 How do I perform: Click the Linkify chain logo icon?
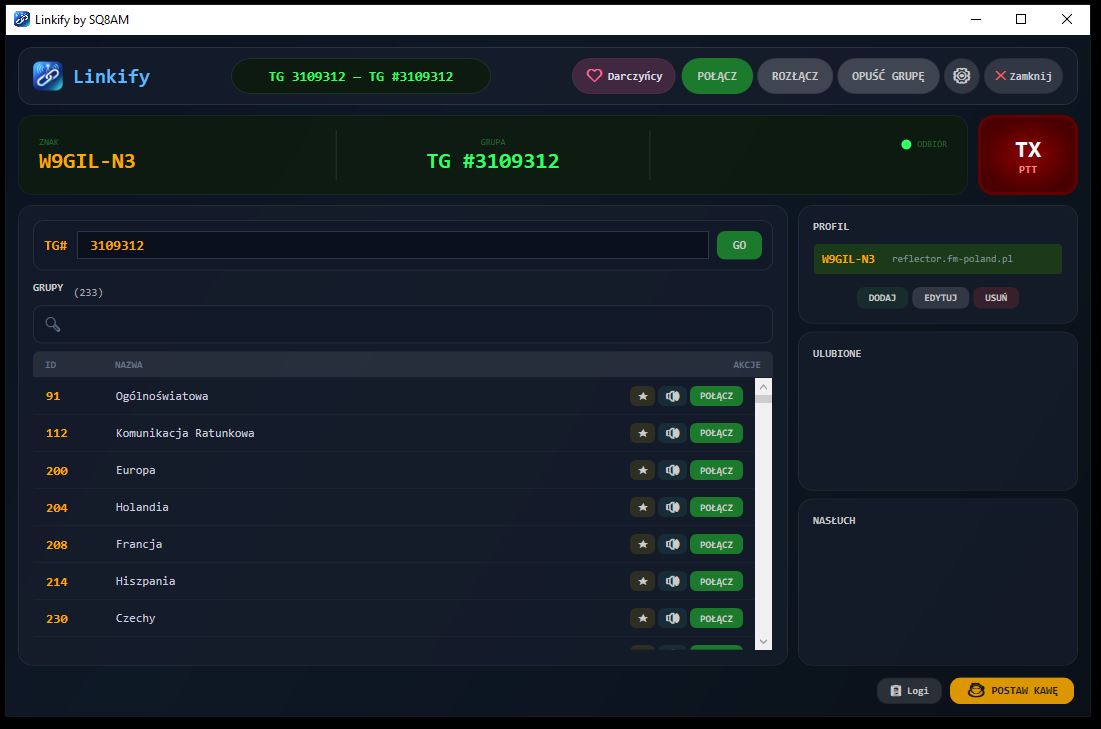click(x=47, y=76)
